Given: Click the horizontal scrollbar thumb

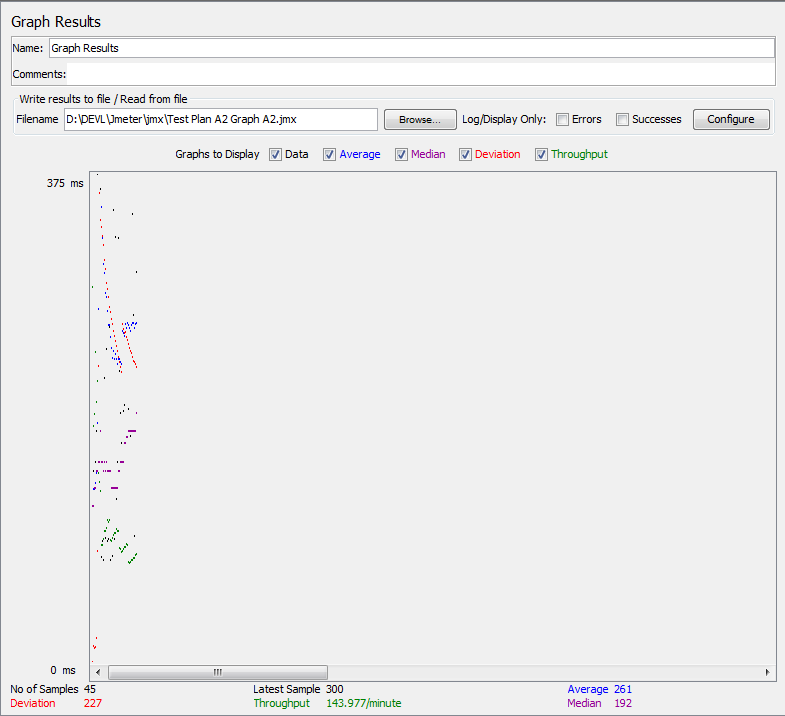Looking at the screenshot, I should (x=217, y=672).
